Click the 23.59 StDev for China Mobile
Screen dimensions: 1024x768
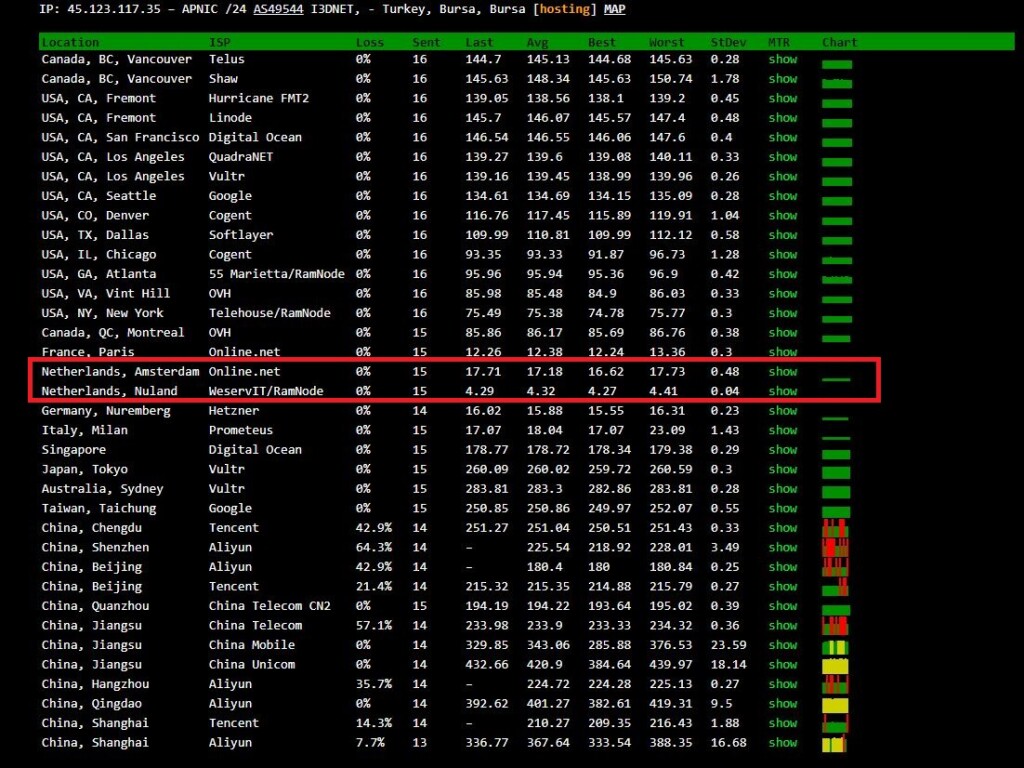728,645
